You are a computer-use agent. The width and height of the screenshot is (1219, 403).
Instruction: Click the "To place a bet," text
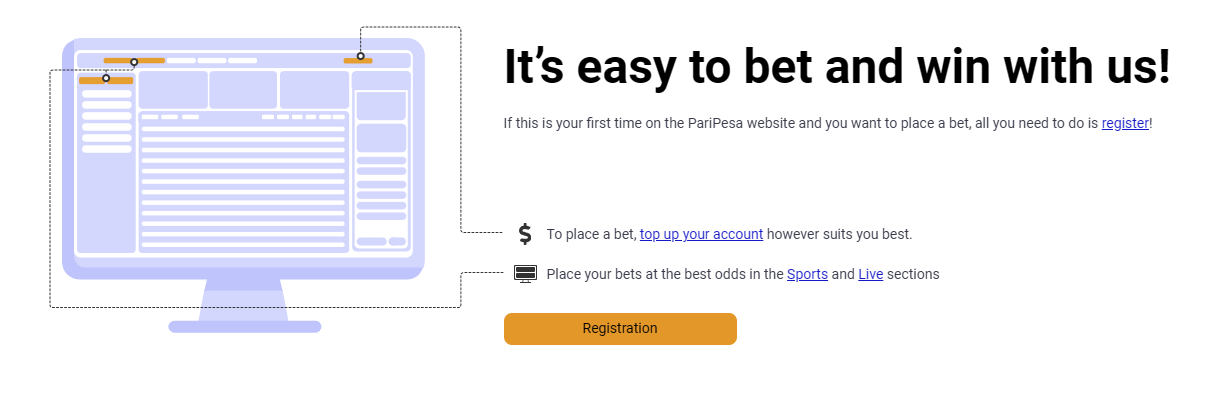click(x=591, y=234)
